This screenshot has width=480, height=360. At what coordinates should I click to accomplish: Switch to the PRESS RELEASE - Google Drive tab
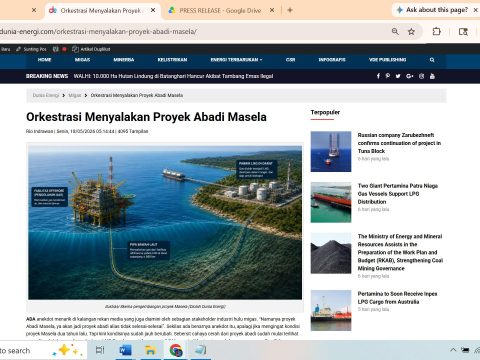[220, 10]
